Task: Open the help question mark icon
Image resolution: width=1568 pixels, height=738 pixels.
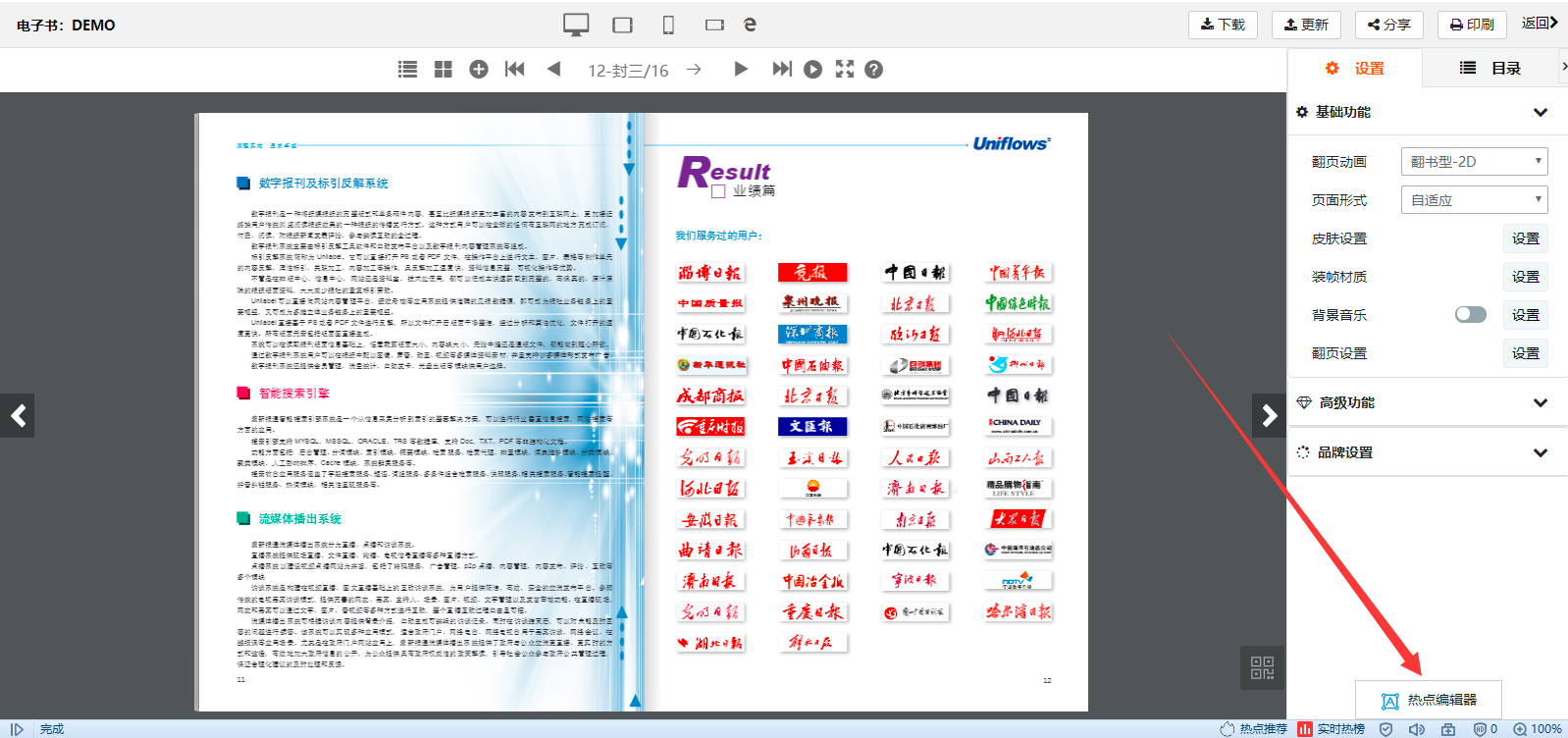Action: point(873,69)
